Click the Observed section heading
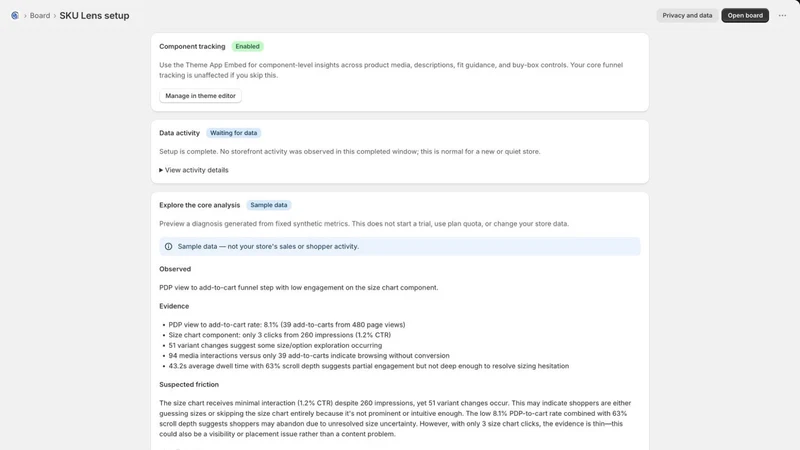 175,269
